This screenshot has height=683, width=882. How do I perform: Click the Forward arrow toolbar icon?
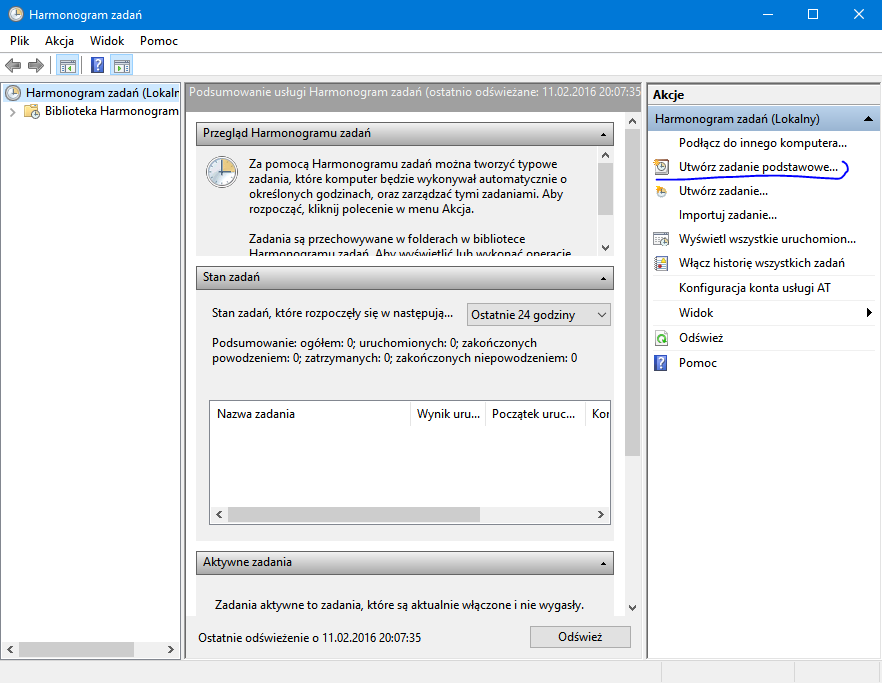click(x=36, y=66)
